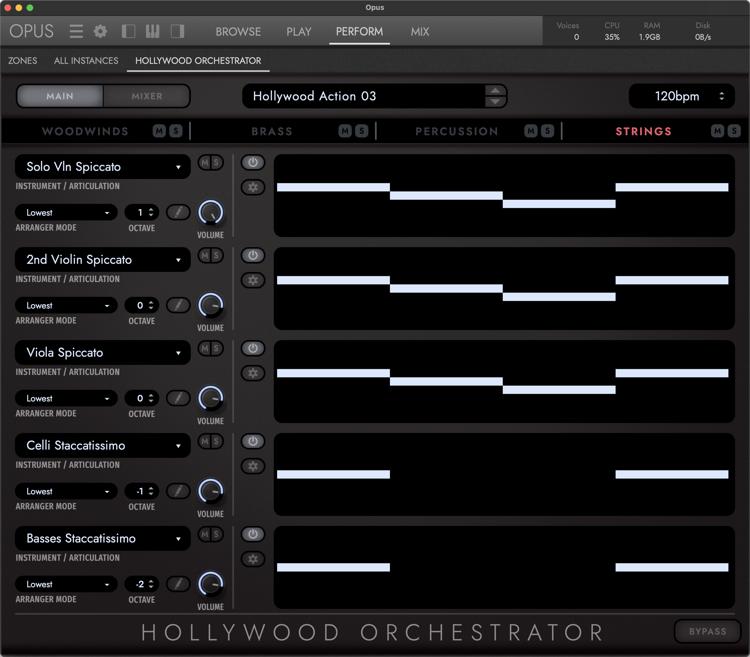
Task: Select the PERCUSSION section label
Action: point(457,131)
